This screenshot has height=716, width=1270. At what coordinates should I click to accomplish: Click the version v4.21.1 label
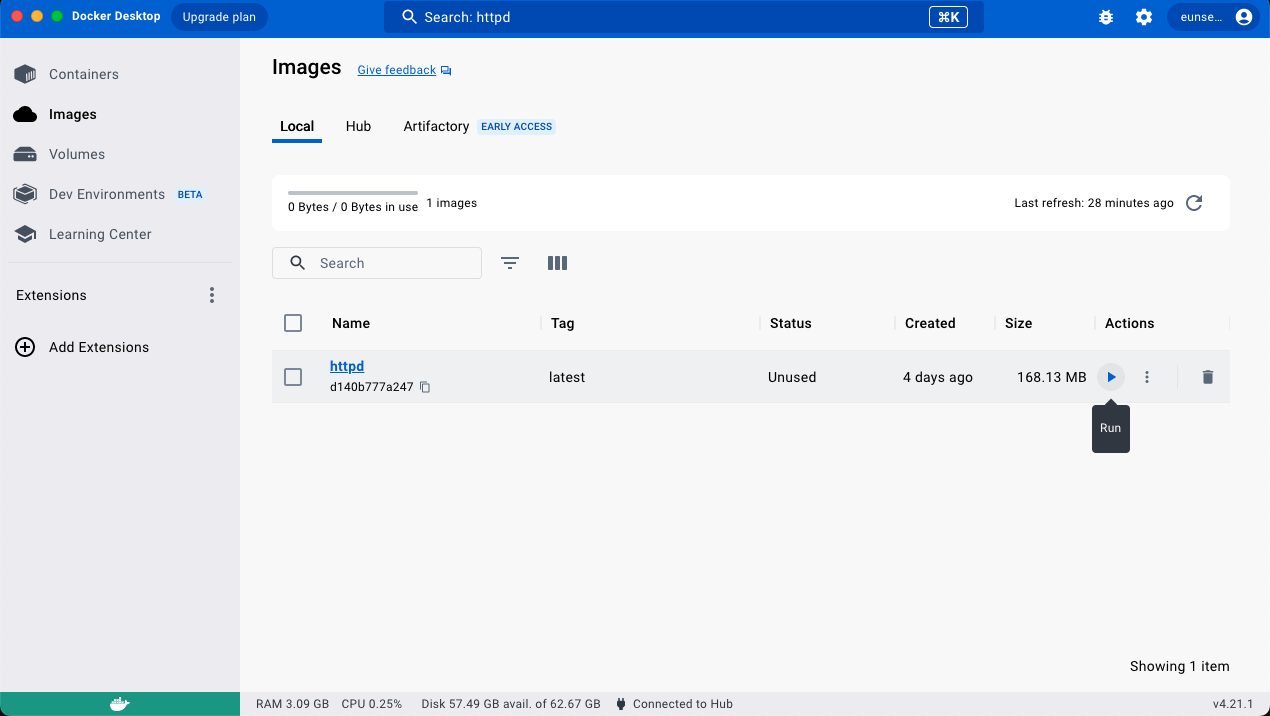point(1233,704)
